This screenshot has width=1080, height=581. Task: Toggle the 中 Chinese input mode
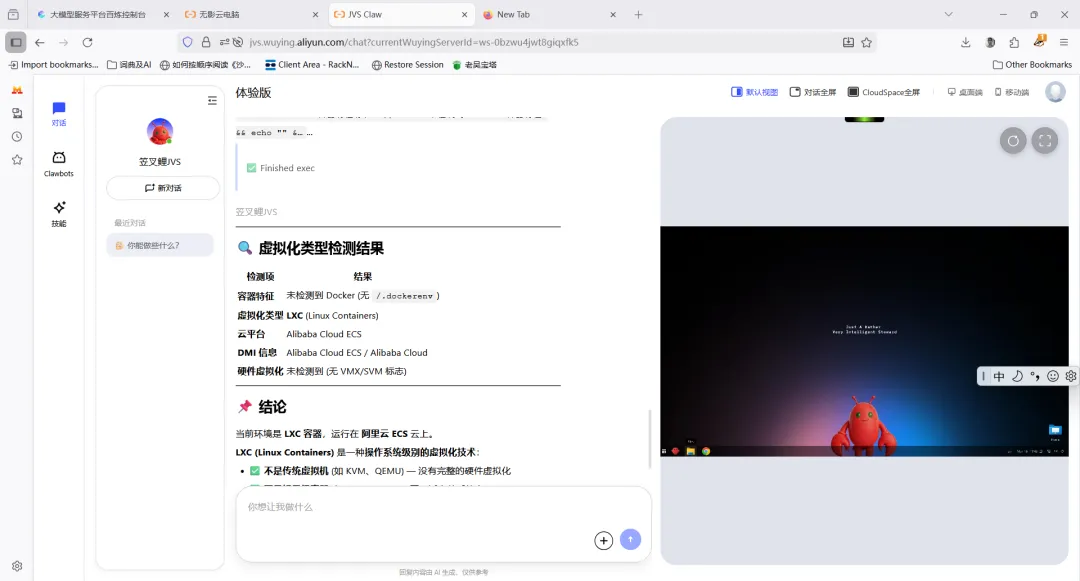[x=999, y=376]
